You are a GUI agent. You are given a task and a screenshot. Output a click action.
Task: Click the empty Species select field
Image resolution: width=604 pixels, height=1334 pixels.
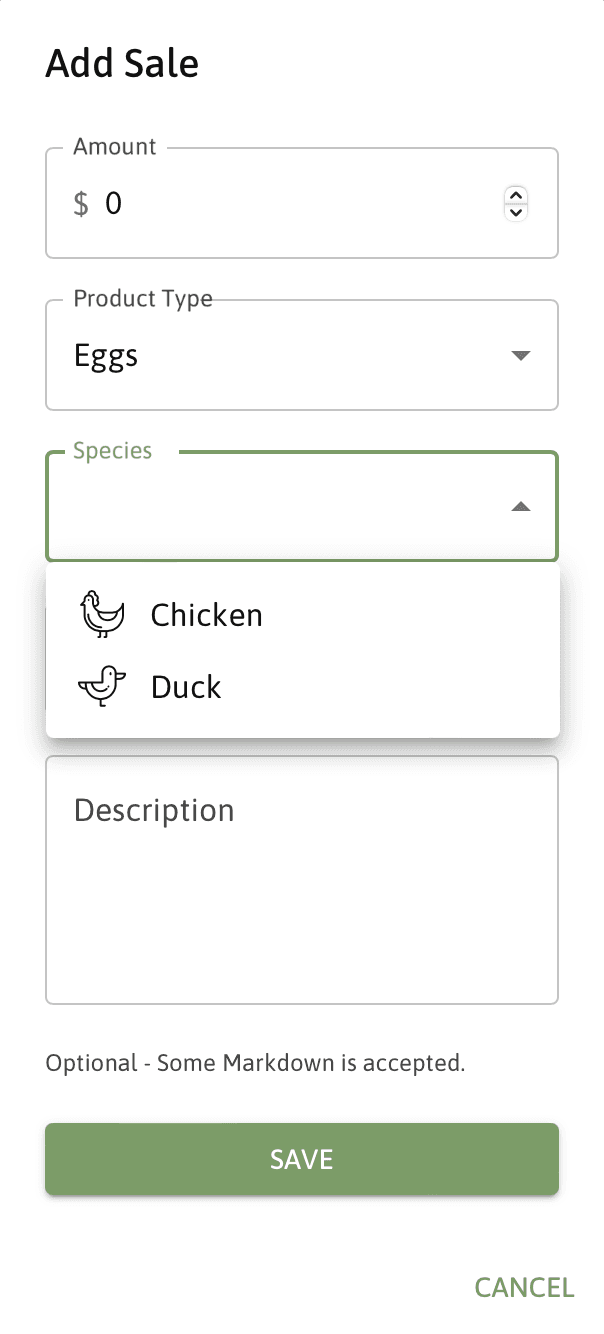pos(302,507)
